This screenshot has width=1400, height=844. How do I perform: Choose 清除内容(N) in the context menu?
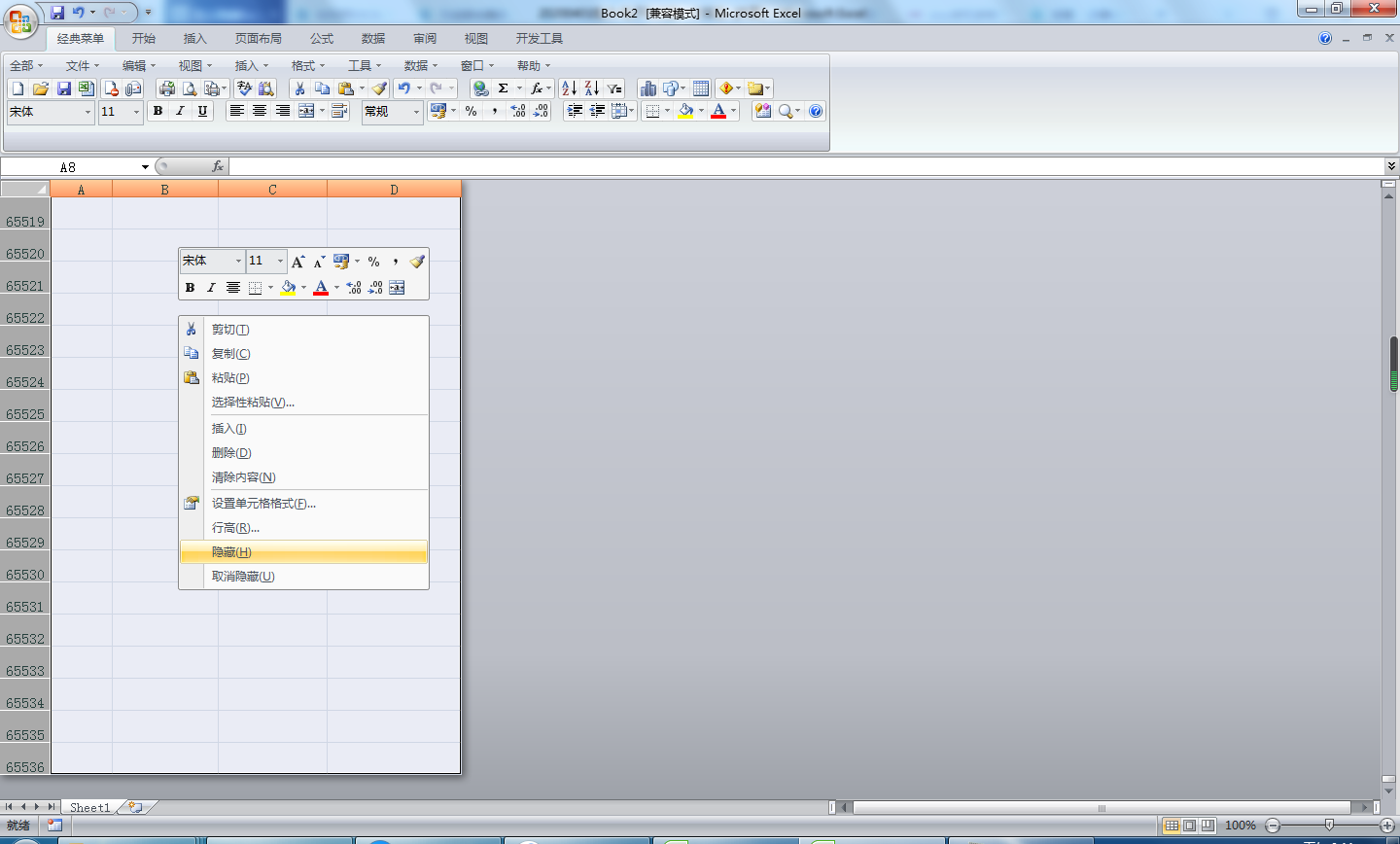(x=303, y=477)
